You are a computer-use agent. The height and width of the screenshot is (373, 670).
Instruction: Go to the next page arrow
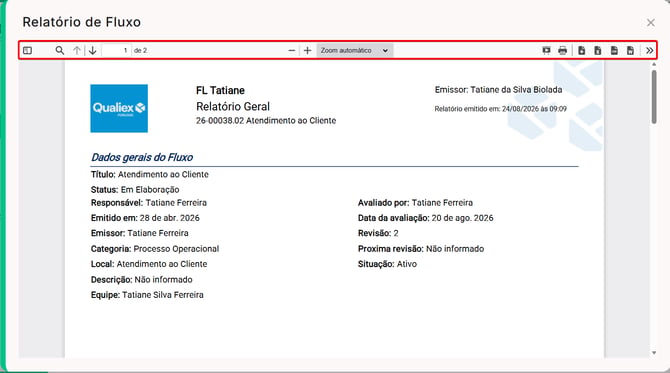(92, 50)
